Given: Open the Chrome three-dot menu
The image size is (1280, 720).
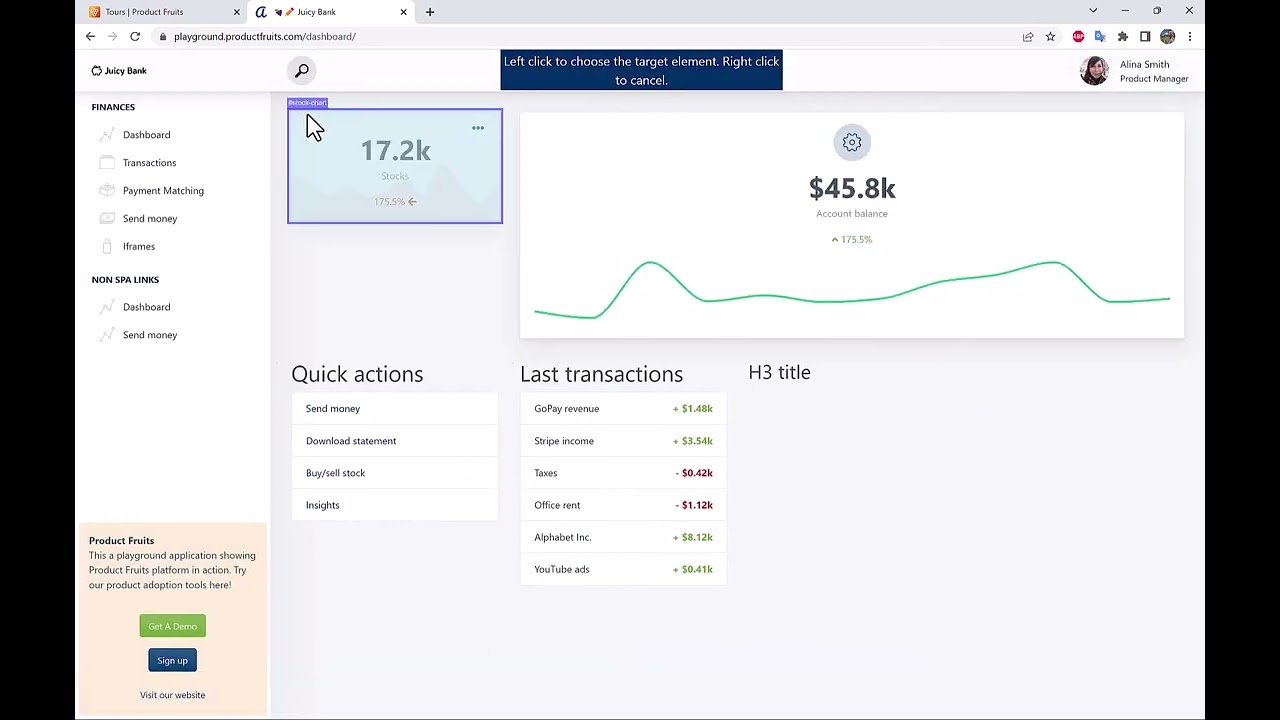Looking at the screenshot, I should [x=1189, y=37].
